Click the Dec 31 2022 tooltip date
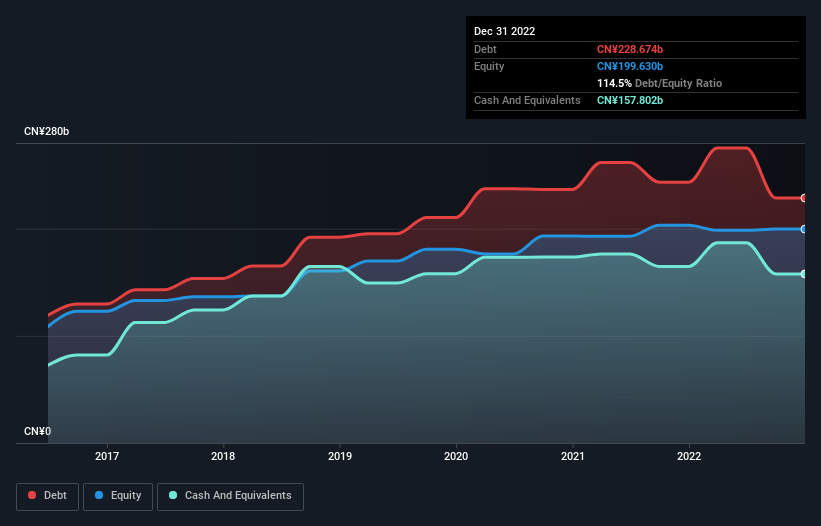The image size is (821, 526). (x=505, y=31)
